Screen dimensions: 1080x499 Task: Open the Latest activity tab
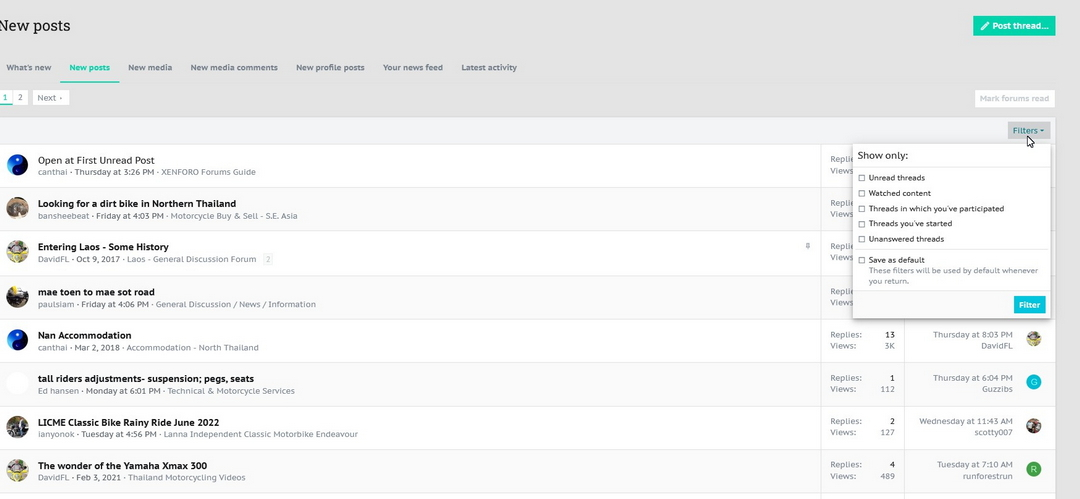[489, 68]
